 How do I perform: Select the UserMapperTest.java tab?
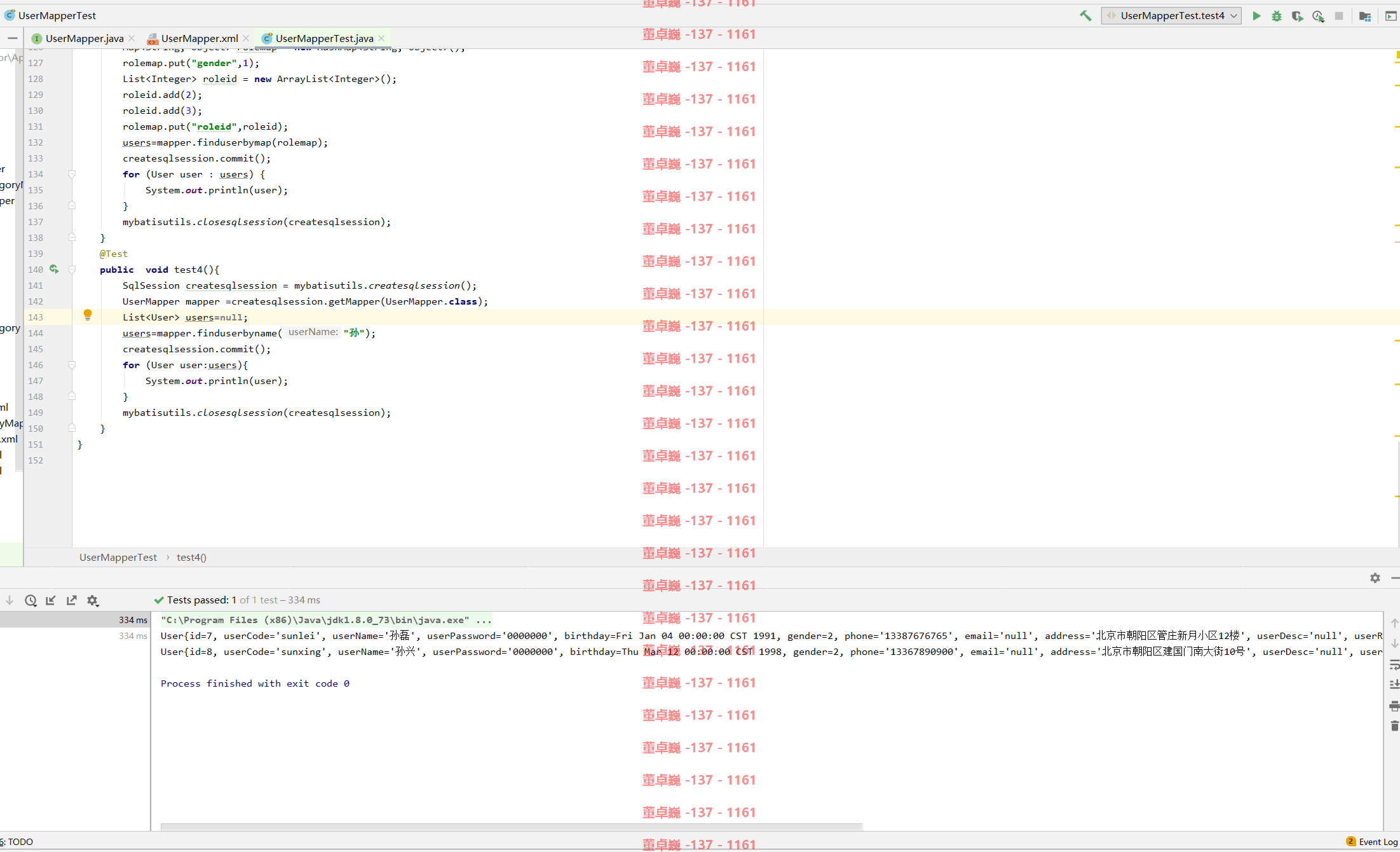click(324, 38)
